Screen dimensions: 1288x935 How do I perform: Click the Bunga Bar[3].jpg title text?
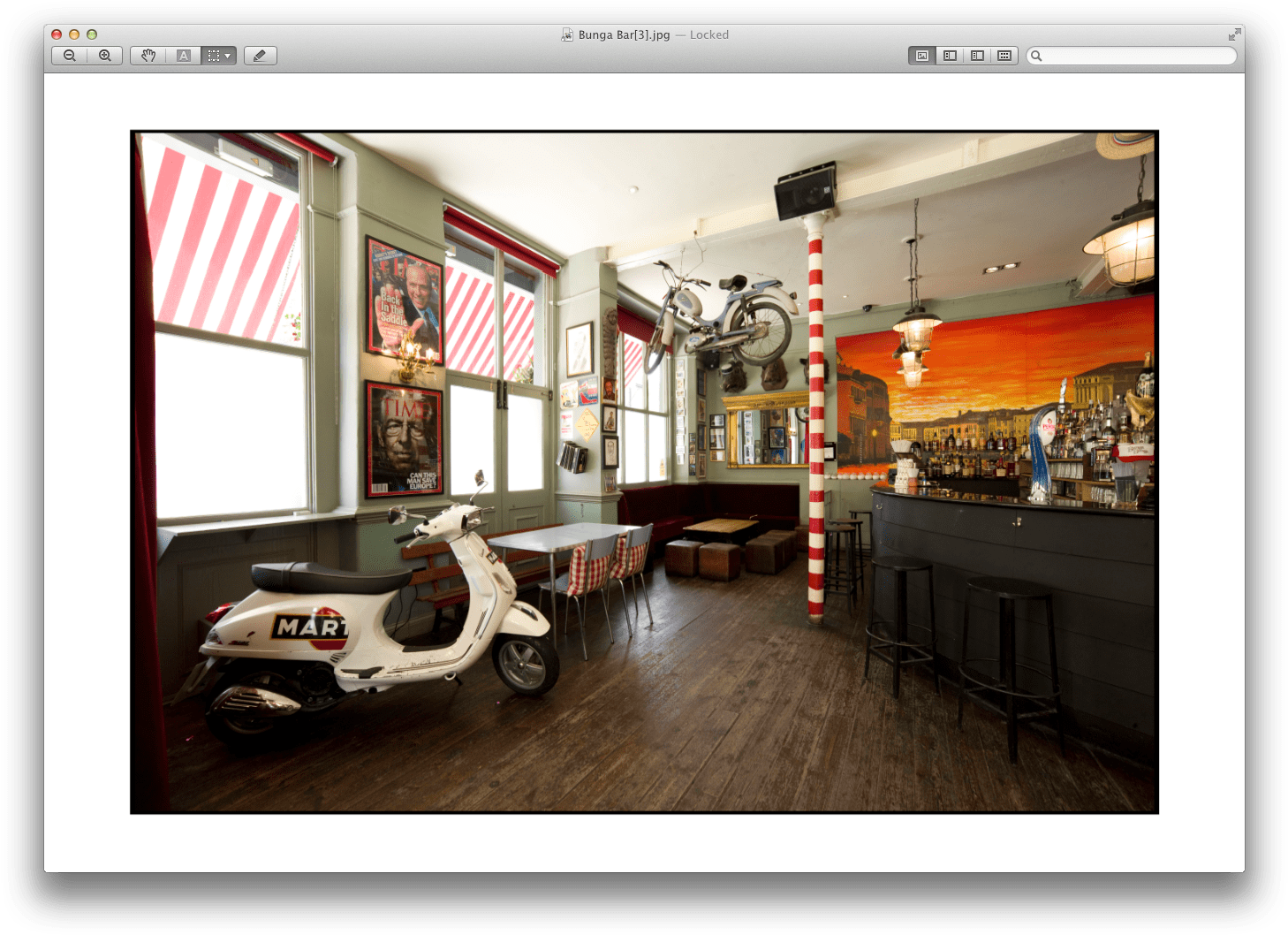point(622,34)
